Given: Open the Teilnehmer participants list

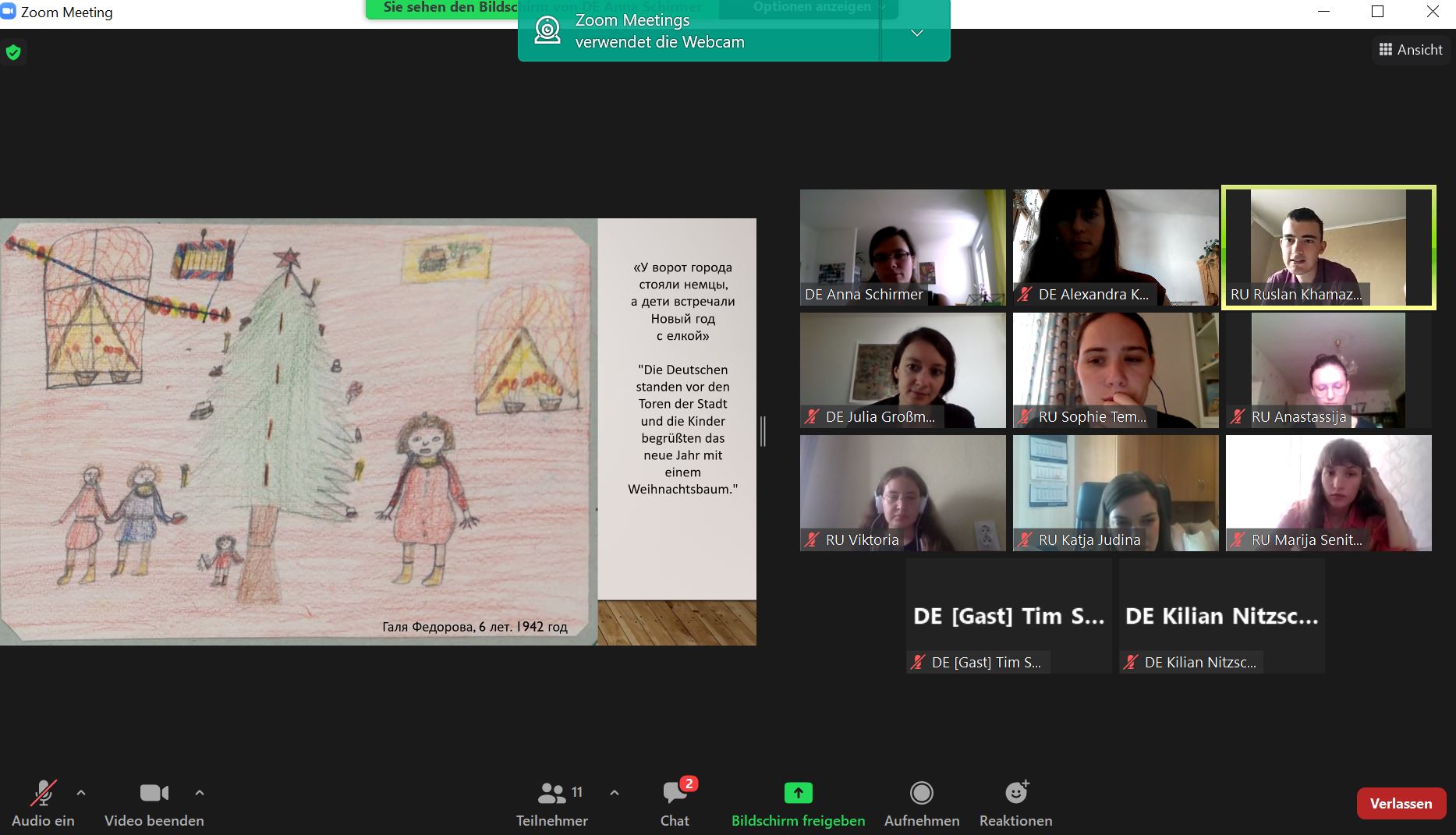Looking at the screenshot, I should (552, 794).
